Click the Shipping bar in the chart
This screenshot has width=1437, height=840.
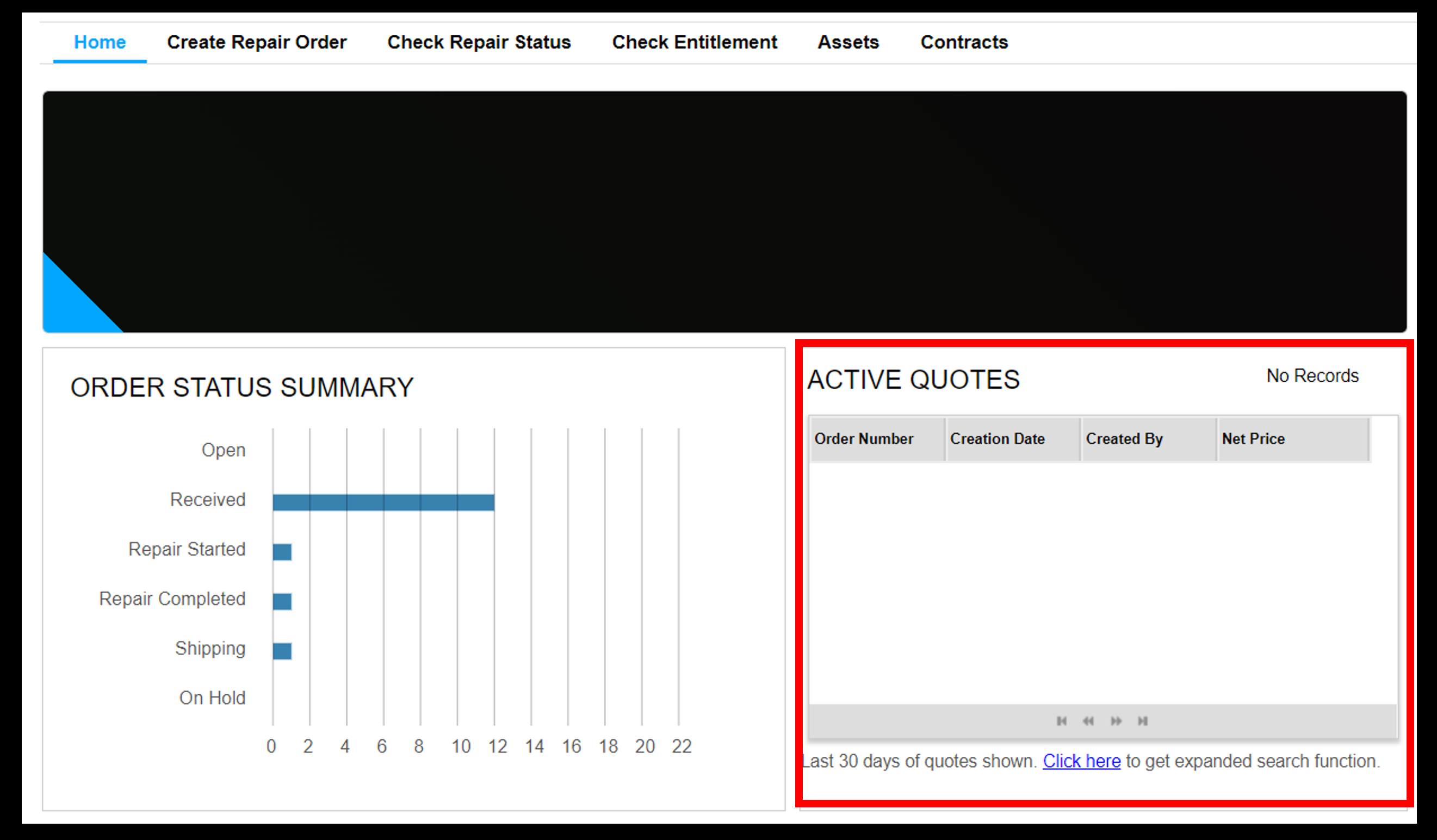(282, 651)
